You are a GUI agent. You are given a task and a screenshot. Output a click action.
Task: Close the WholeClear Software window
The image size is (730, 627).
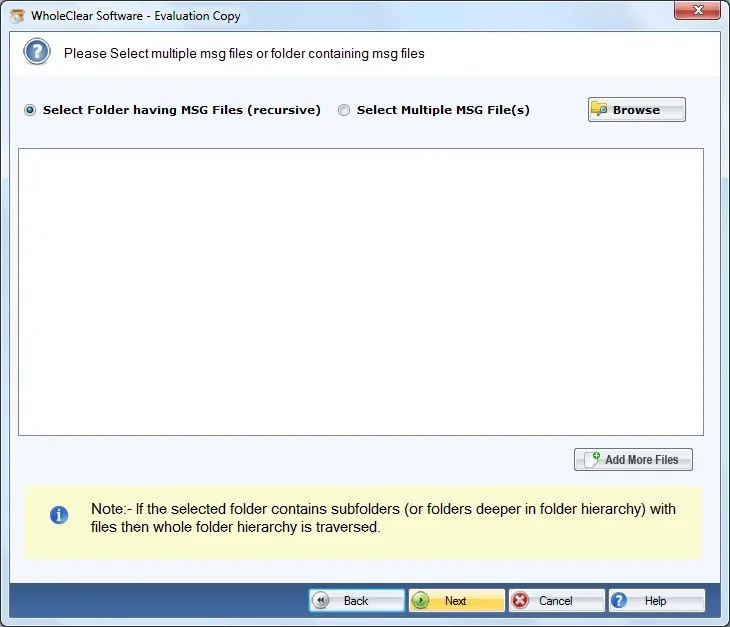coord(697,10)
